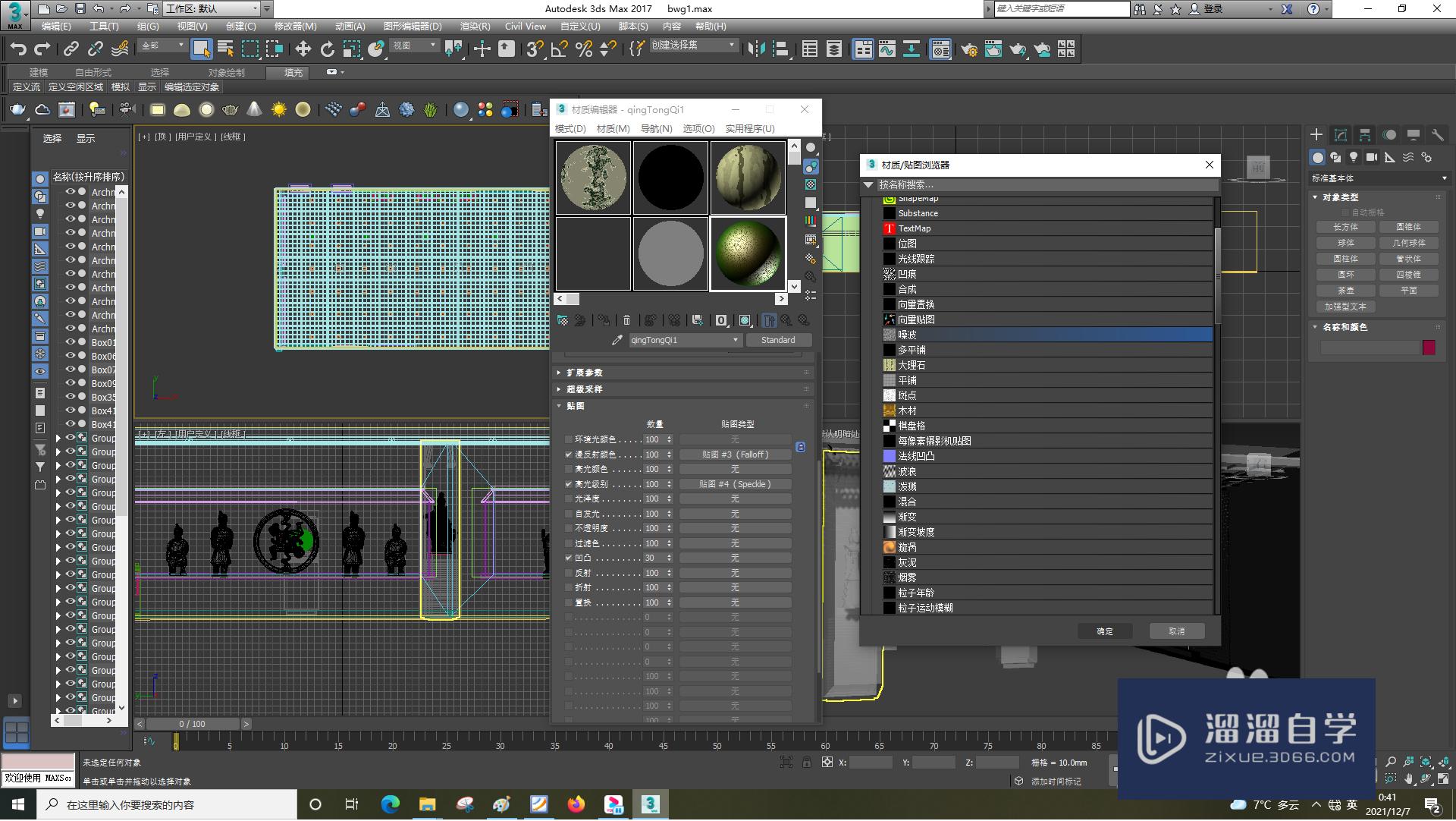This screenshot has height=821, width=1456.
Task: Click the Mirror tool icon
Action: 756,49
